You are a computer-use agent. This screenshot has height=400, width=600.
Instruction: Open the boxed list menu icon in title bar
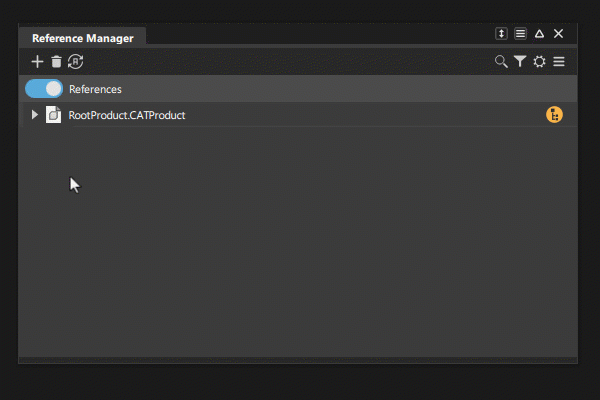point(520,34)
